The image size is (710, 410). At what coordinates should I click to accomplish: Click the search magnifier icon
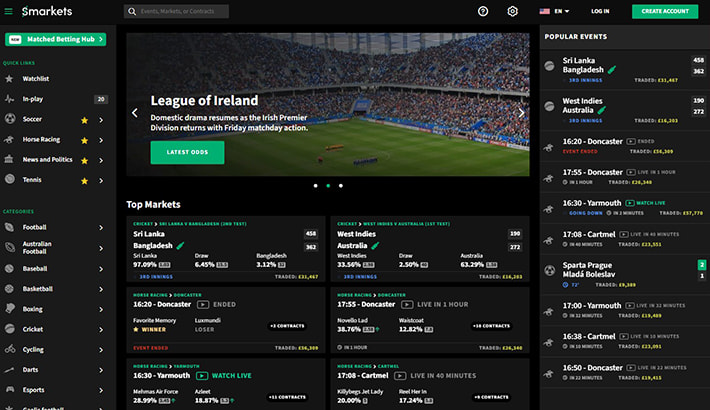pos(132,11)
